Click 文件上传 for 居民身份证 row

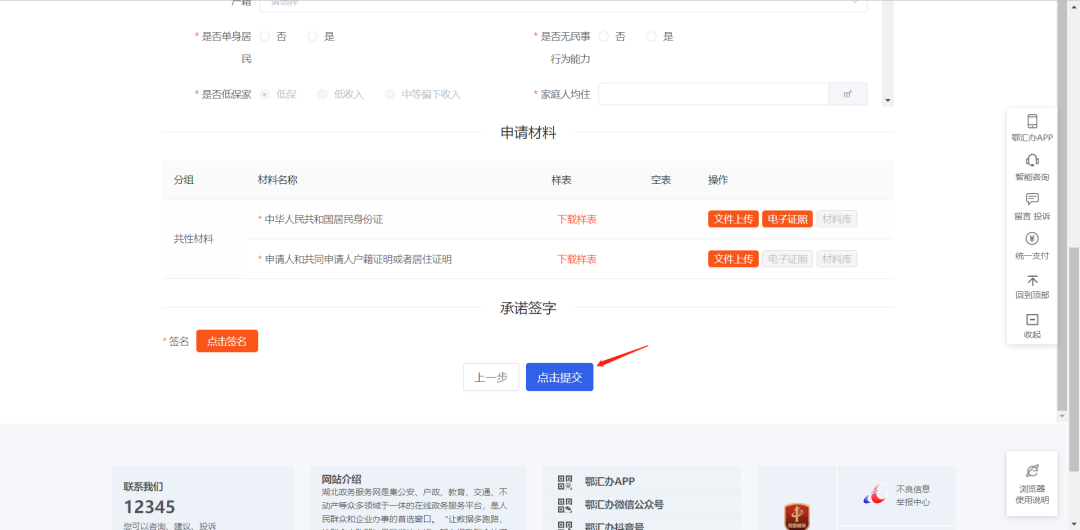(733, 219)
